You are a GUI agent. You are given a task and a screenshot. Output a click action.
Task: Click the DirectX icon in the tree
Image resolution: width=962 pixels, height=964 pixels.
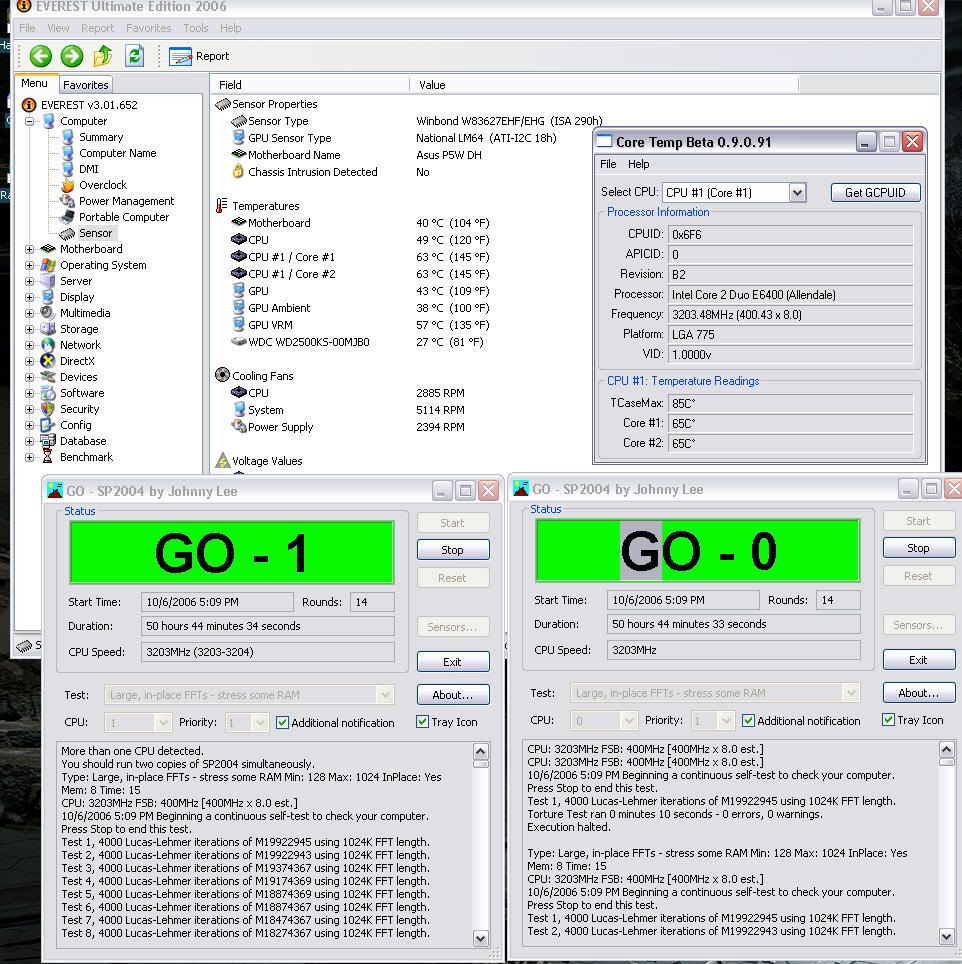coord(48,361)
